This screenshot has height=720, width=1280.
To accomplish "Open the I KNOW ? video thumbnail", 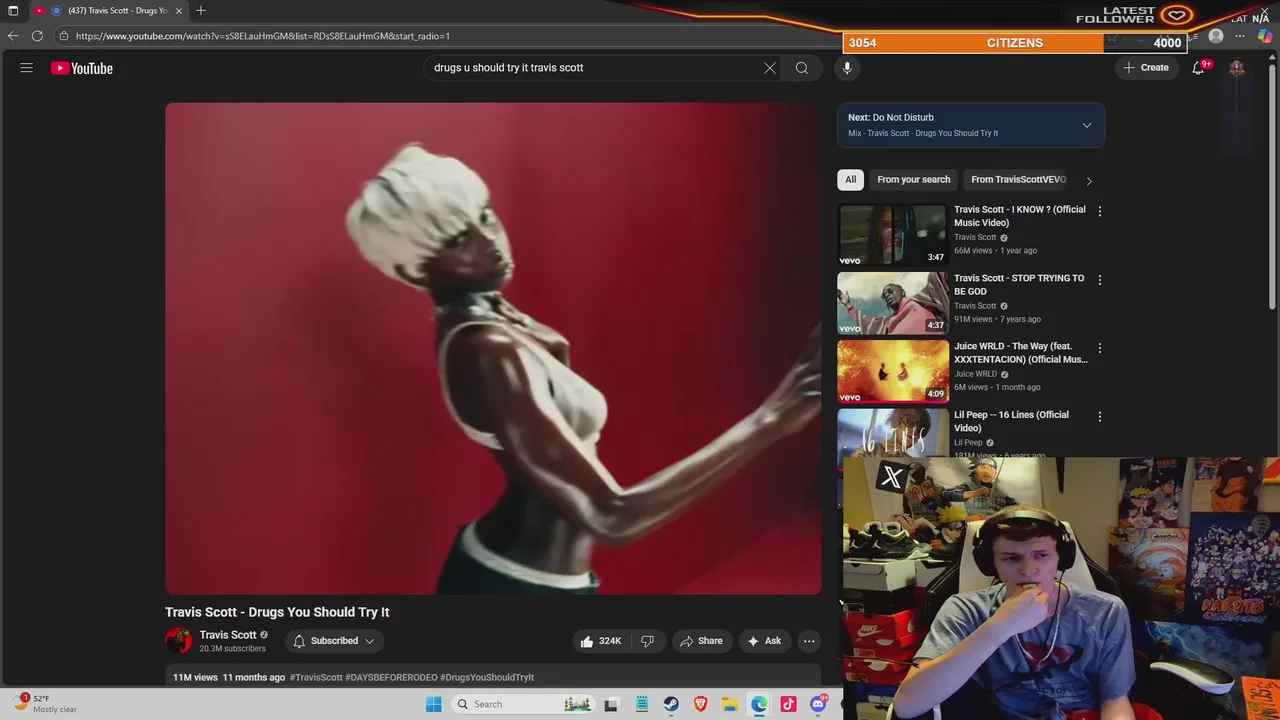I will pos(892,234).
